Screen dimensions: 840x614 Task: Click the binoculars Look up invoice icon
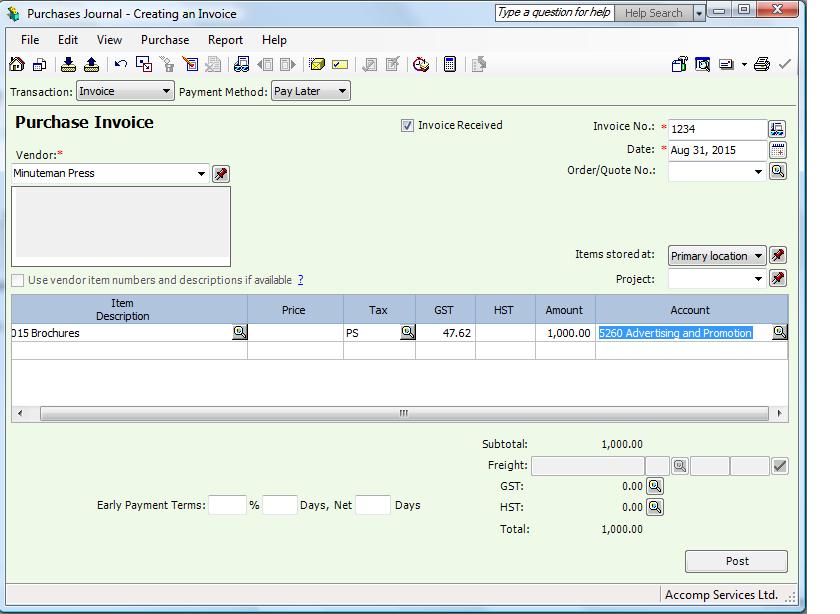(x=241, y=65)
